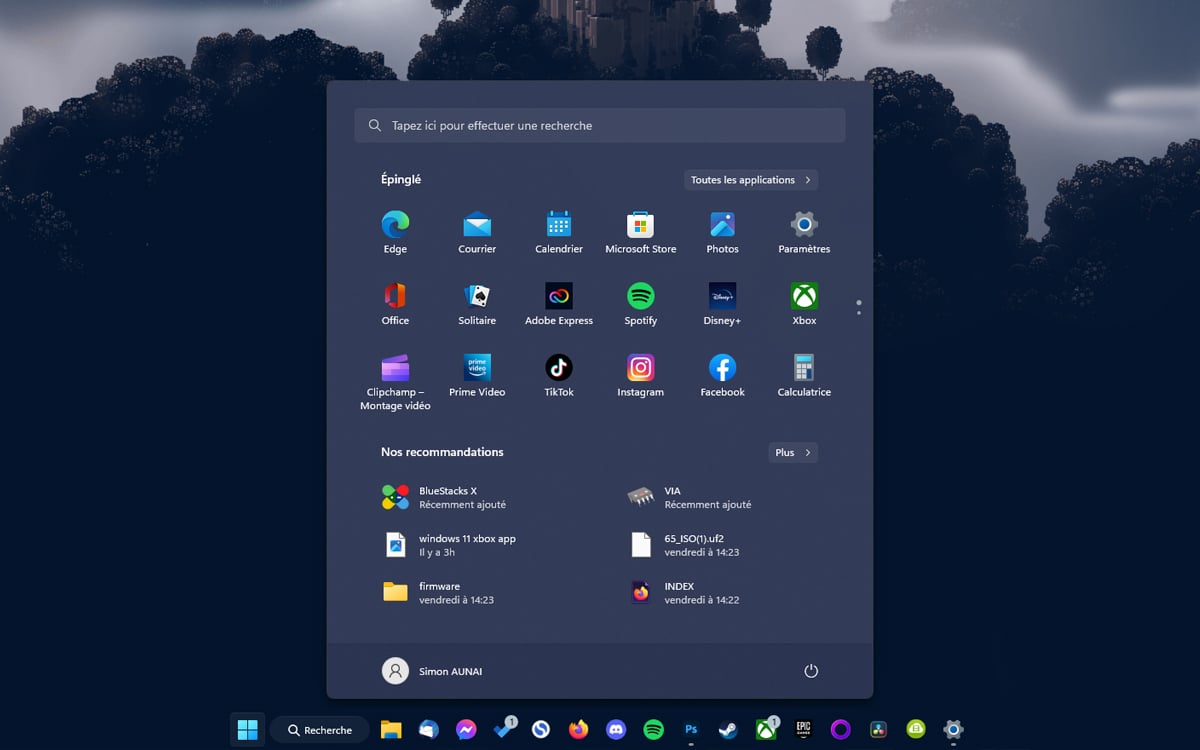Open File Explorer from the taskbar
Image resolution: width=1200 pixels, height=750 pixels.
click(391, 730)
